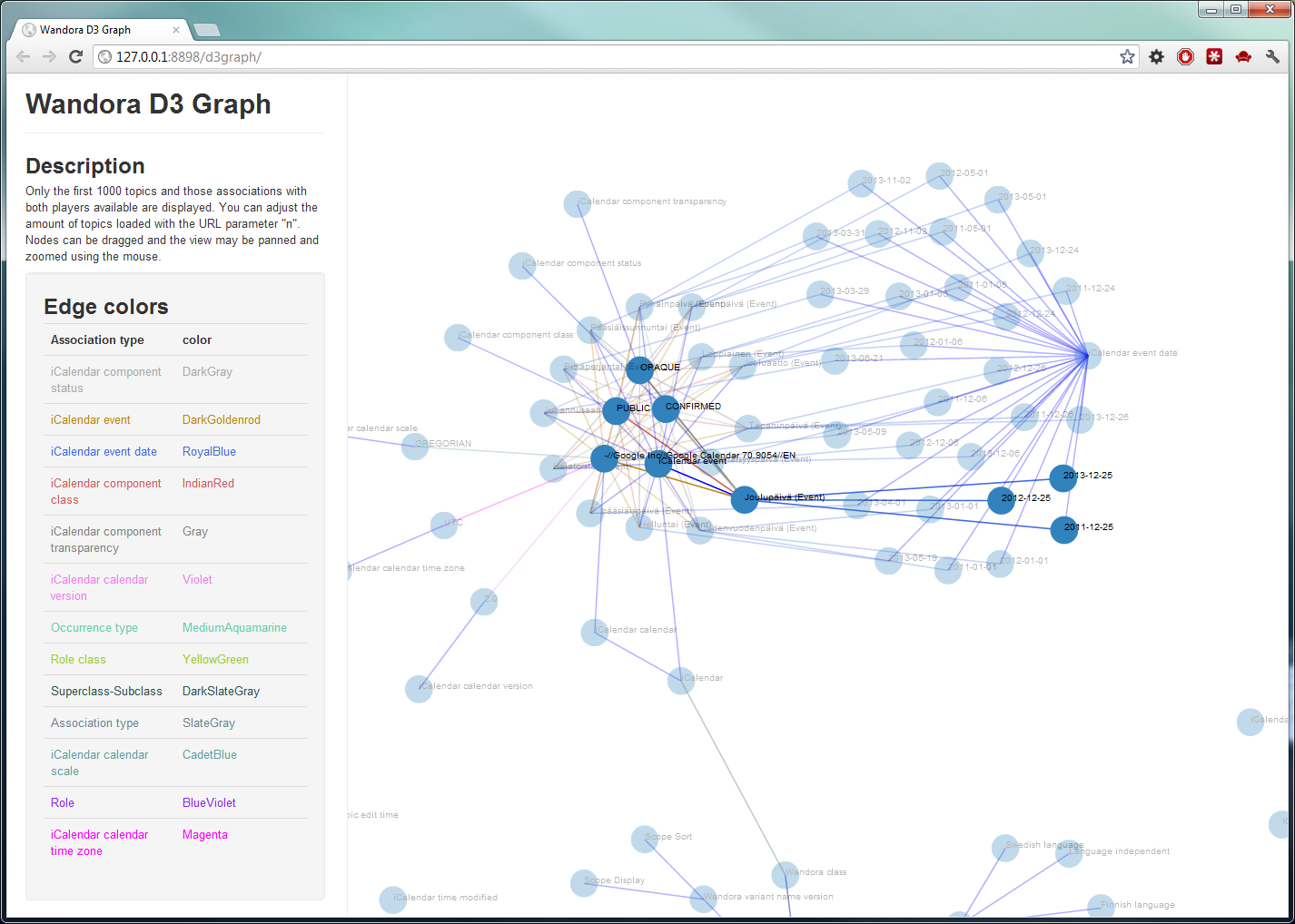Screen dimensions: 1295x924
Task: Select the OPAQUE node in the graph
Action: [x=639, y=369]
